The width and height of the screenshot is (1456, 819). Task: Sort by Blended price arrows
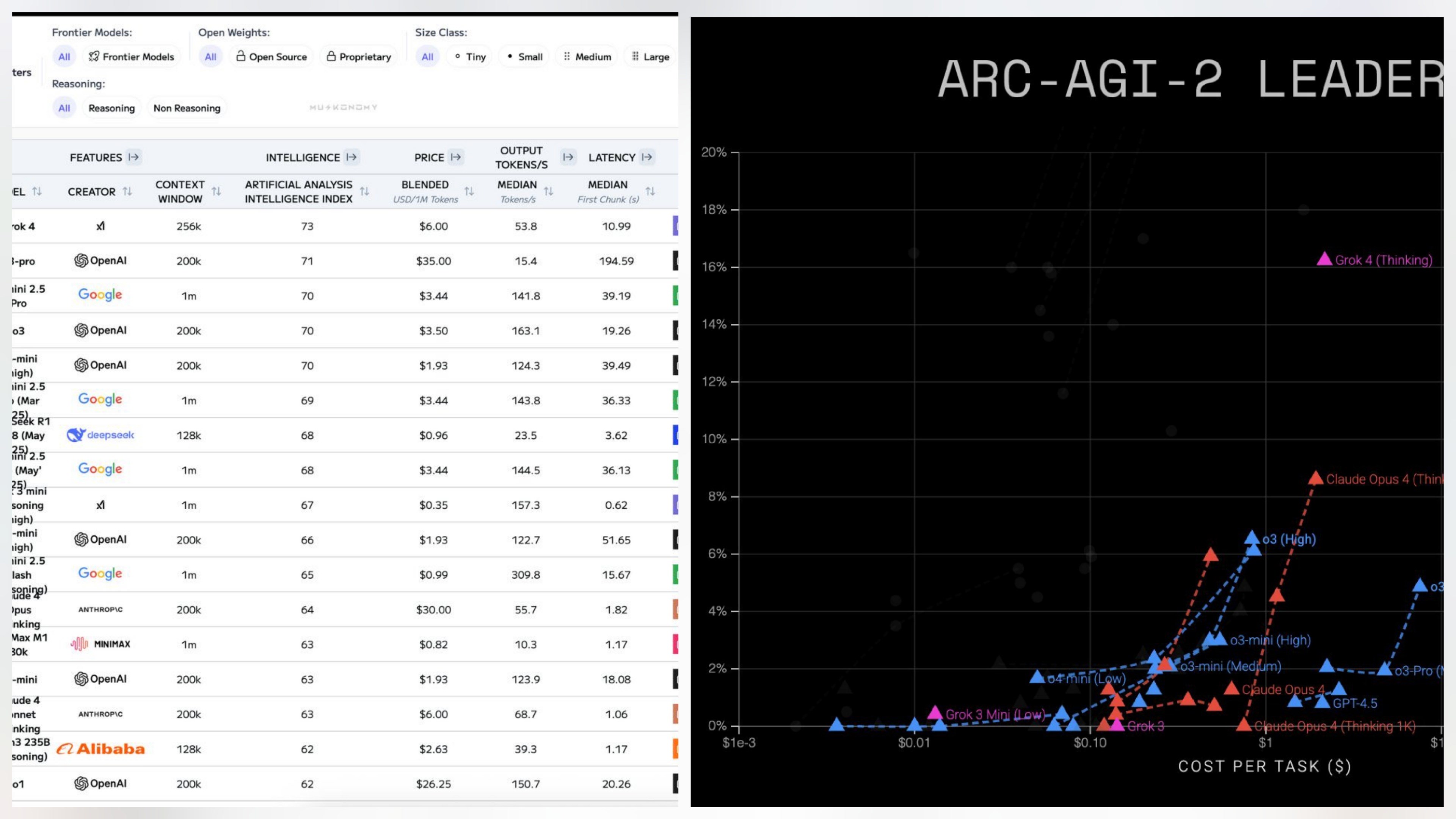(469, 191)
